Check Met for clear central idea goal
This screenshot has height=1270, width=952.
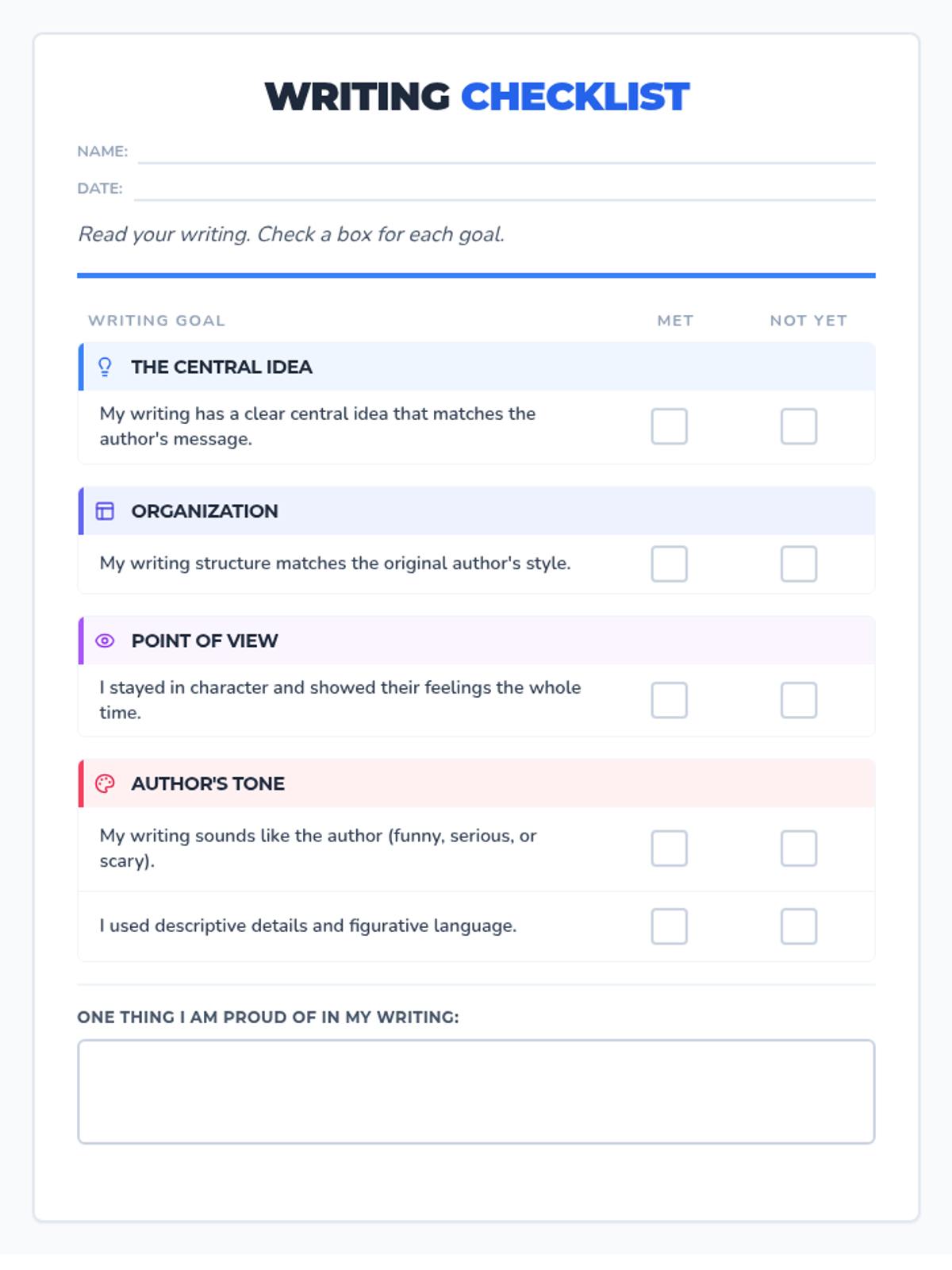[669, 426]
